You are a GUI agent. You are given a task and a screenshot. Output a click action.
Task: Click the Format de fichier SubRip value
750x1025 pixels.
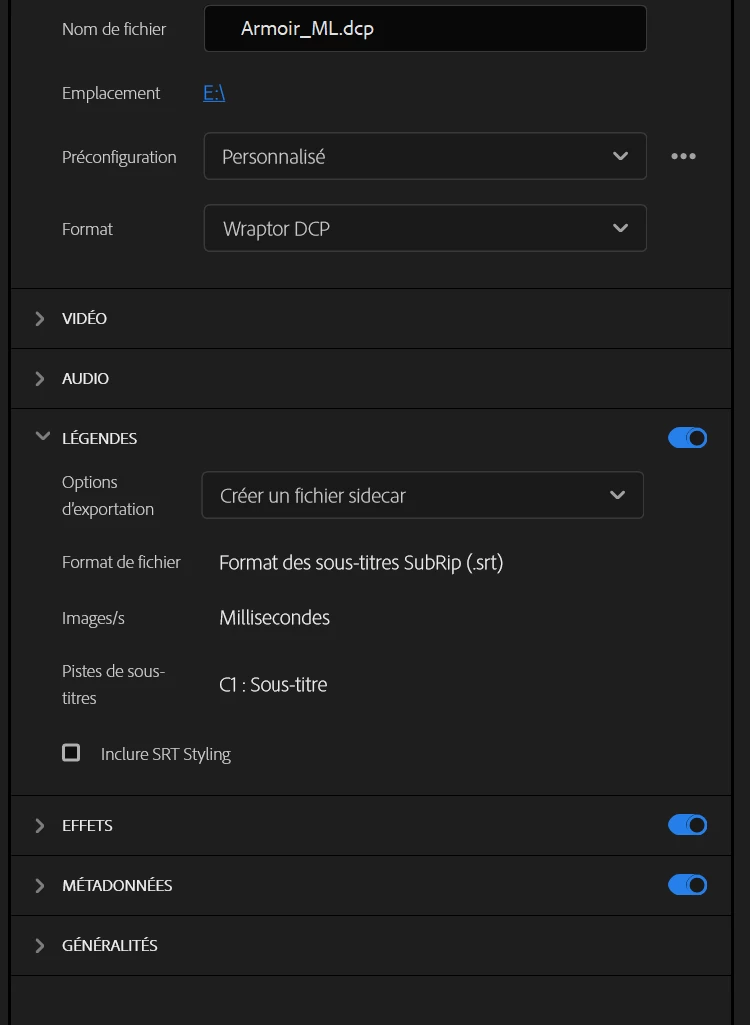point(361,563)
